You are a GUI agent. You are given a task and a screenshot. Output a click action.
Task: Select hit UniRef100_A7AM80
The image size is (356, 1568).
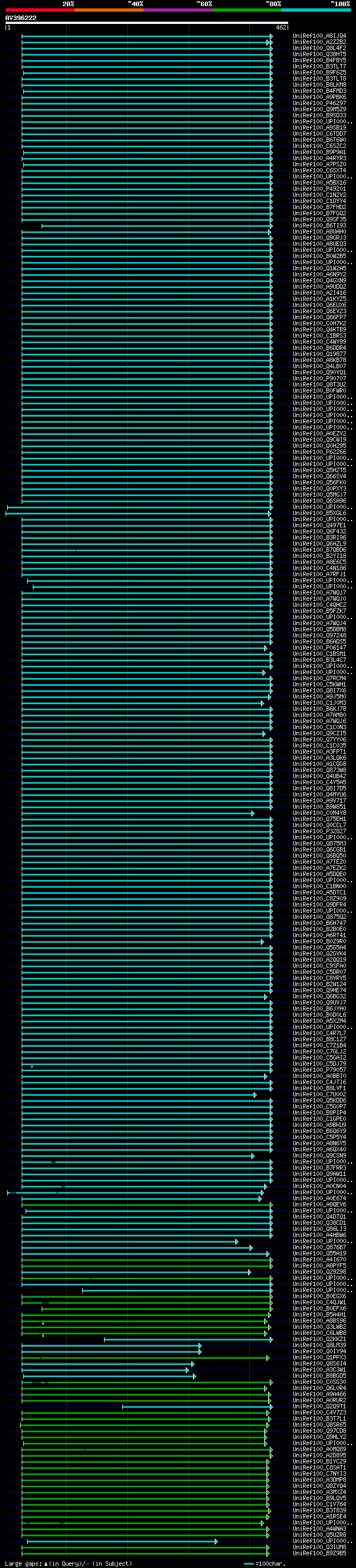[x=319, y=715]
